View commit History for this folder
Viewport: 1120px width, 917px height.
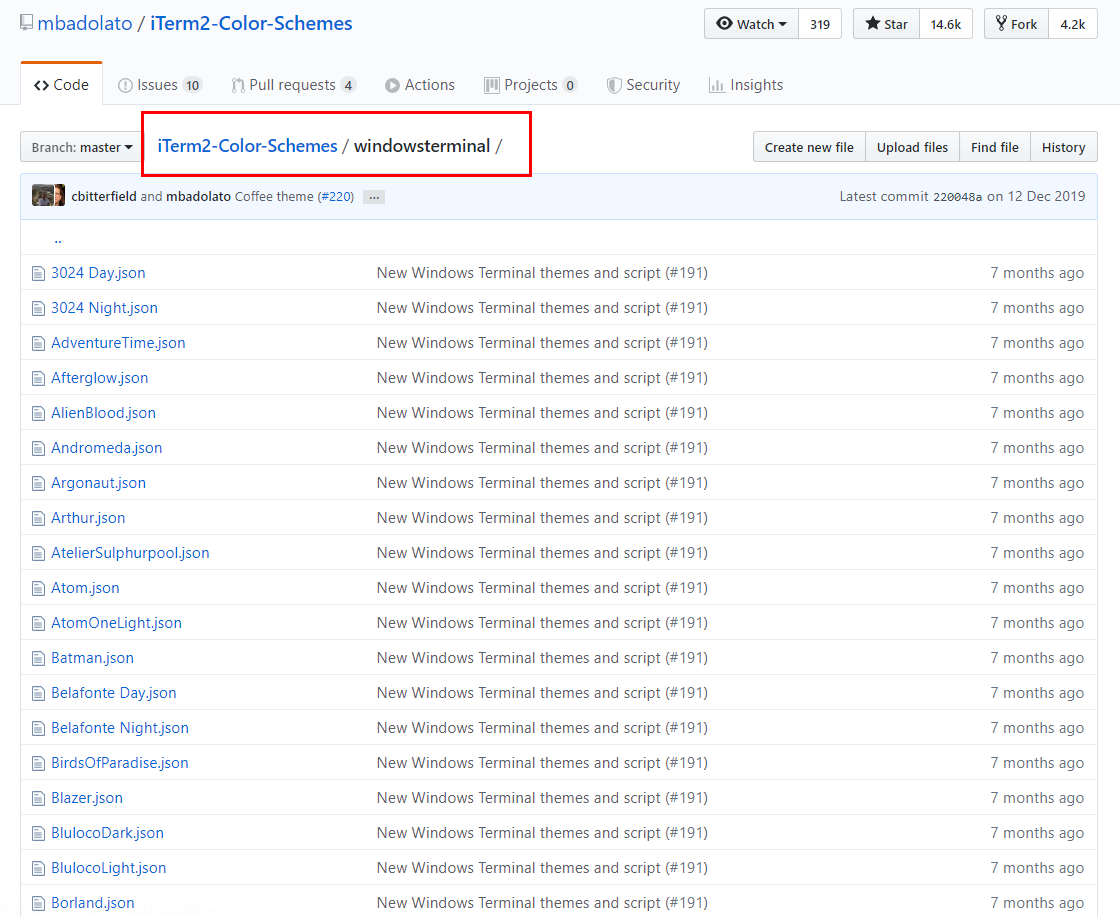1063,147
